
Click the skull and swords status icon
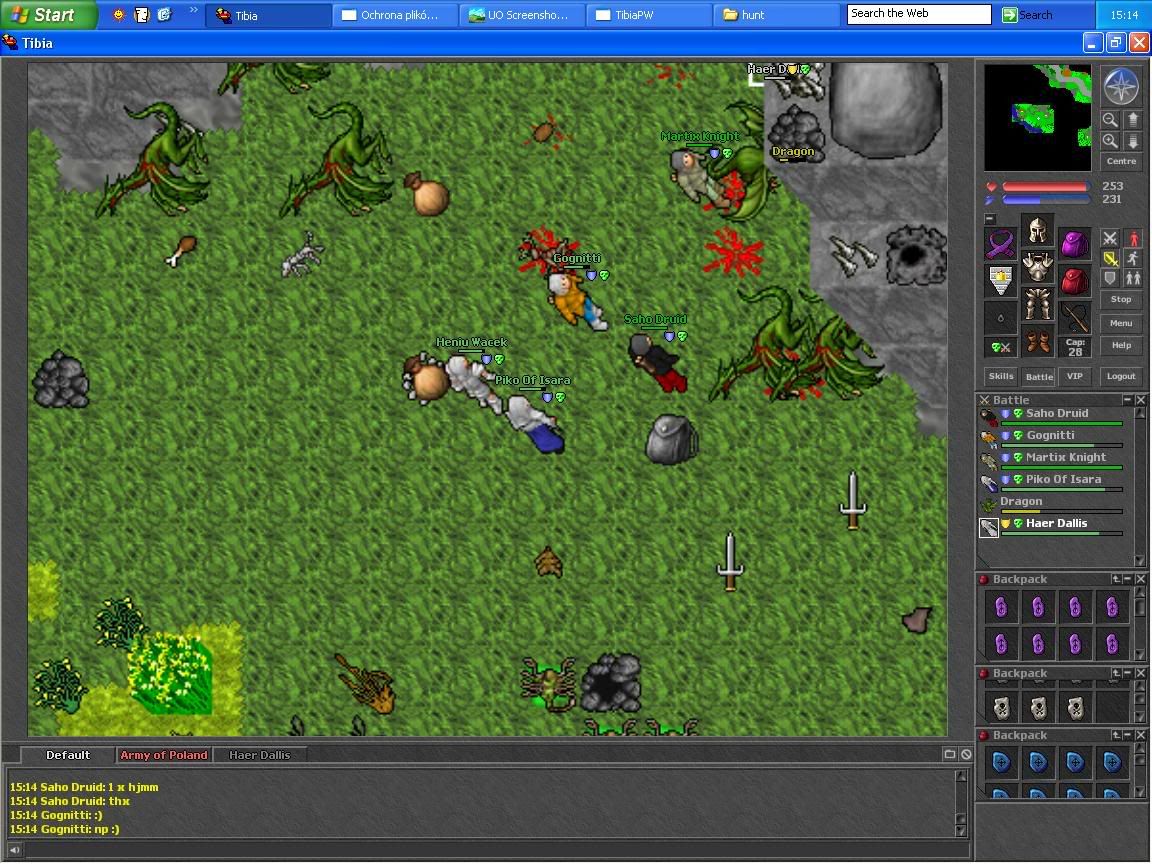pos(1001,347)
